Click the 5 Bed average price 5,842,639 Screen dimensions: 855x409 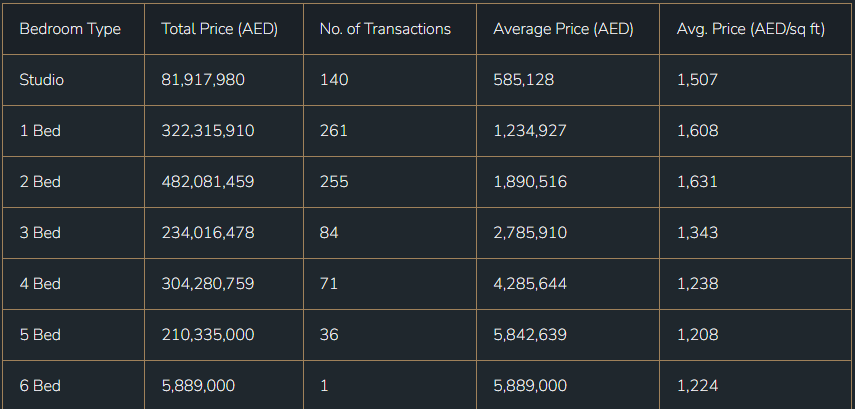click(x=530, y=335)
